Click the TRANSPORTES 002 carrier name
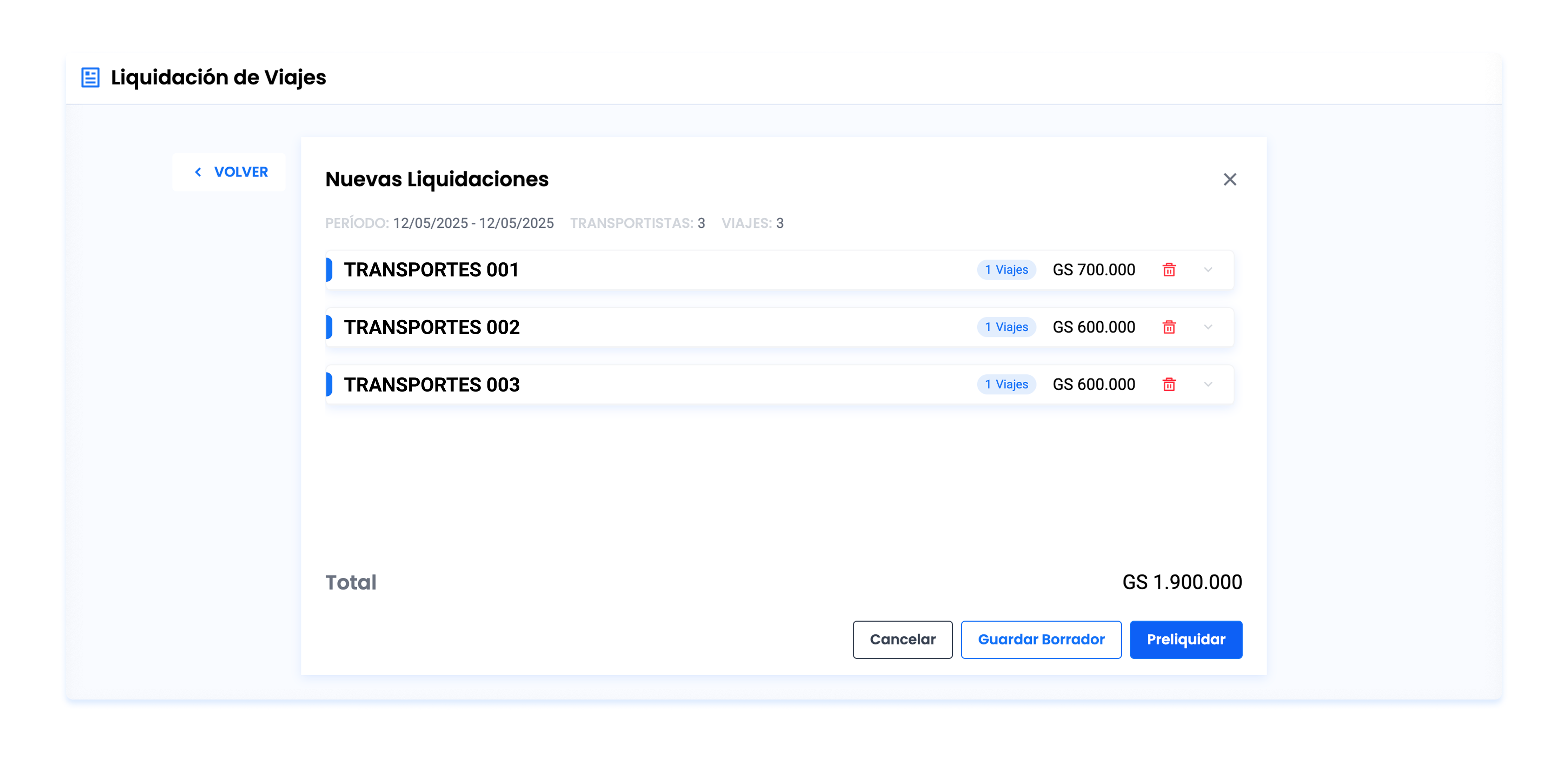The width and height of the screenshot is (1568, 783). tap(432, 327)
